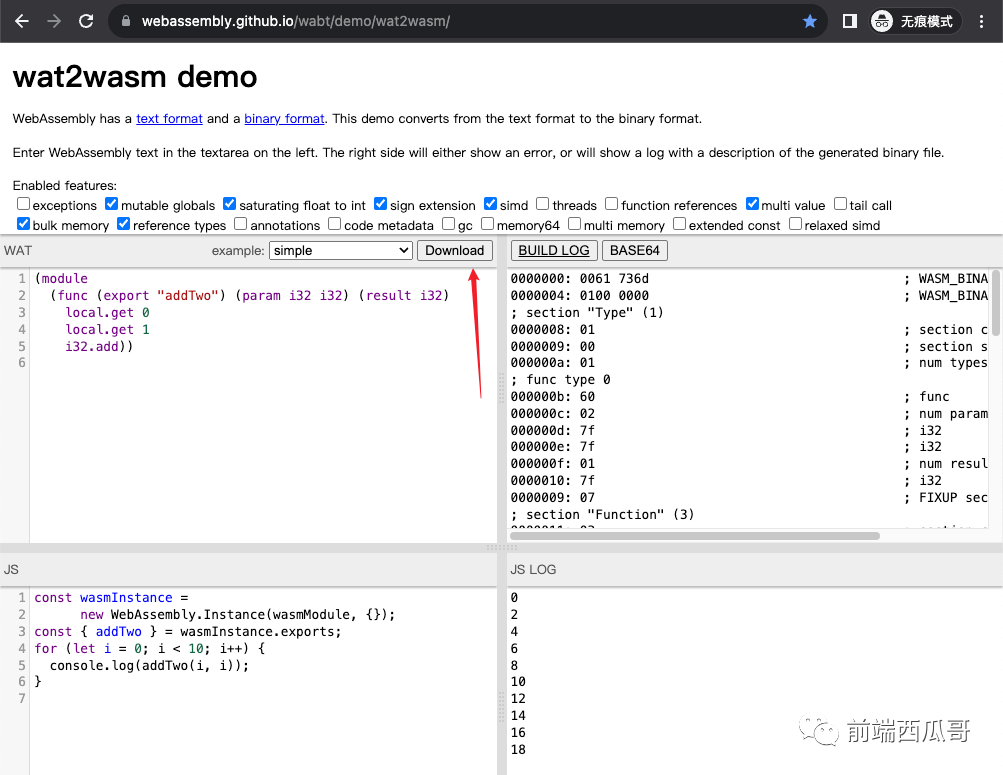Enable the exceptions checkbox
The width and height of the screenshot is (1003, 775).
(24, 204)
